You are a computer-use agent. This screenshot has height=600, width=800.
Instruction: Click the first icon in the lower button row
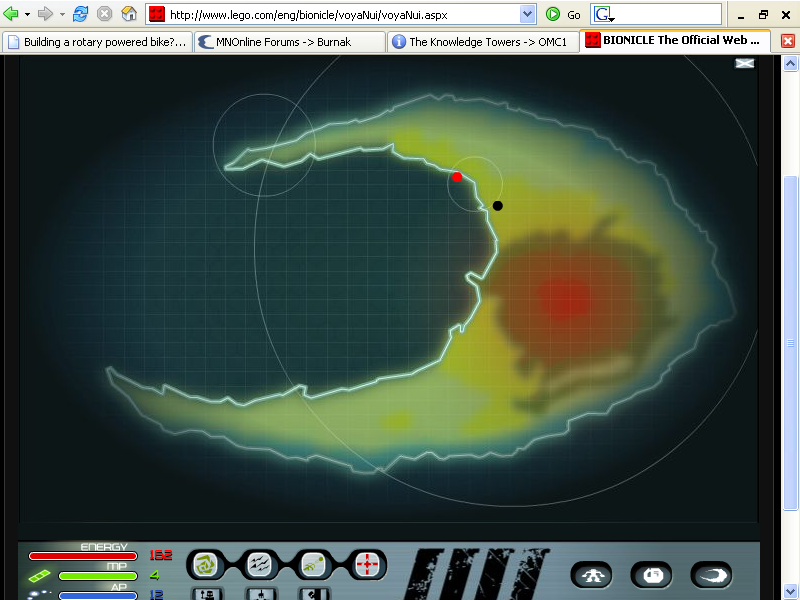tap(207, 594)
